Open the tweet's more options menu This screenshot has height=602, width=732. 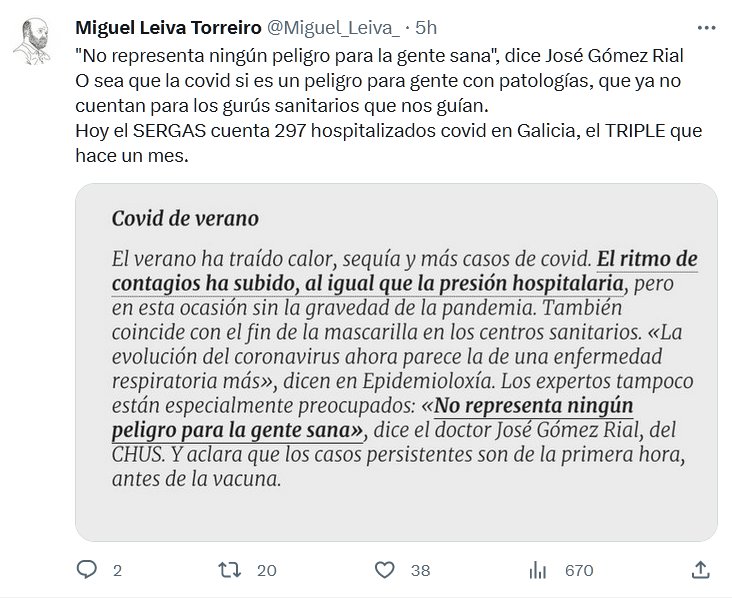tap(705, 27)
